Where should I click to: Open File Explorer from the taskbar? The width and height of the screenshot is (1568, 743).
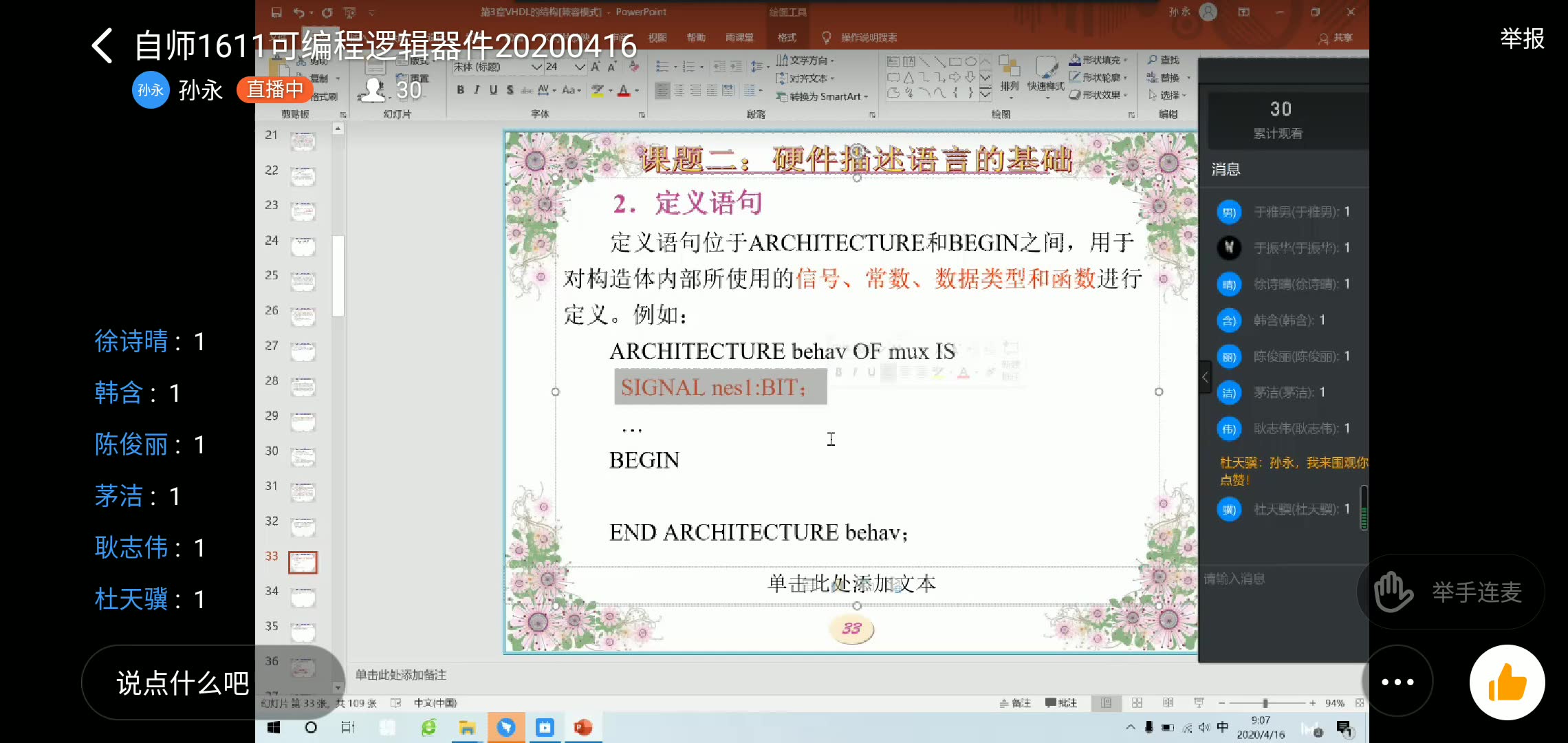tap(467, 727)
